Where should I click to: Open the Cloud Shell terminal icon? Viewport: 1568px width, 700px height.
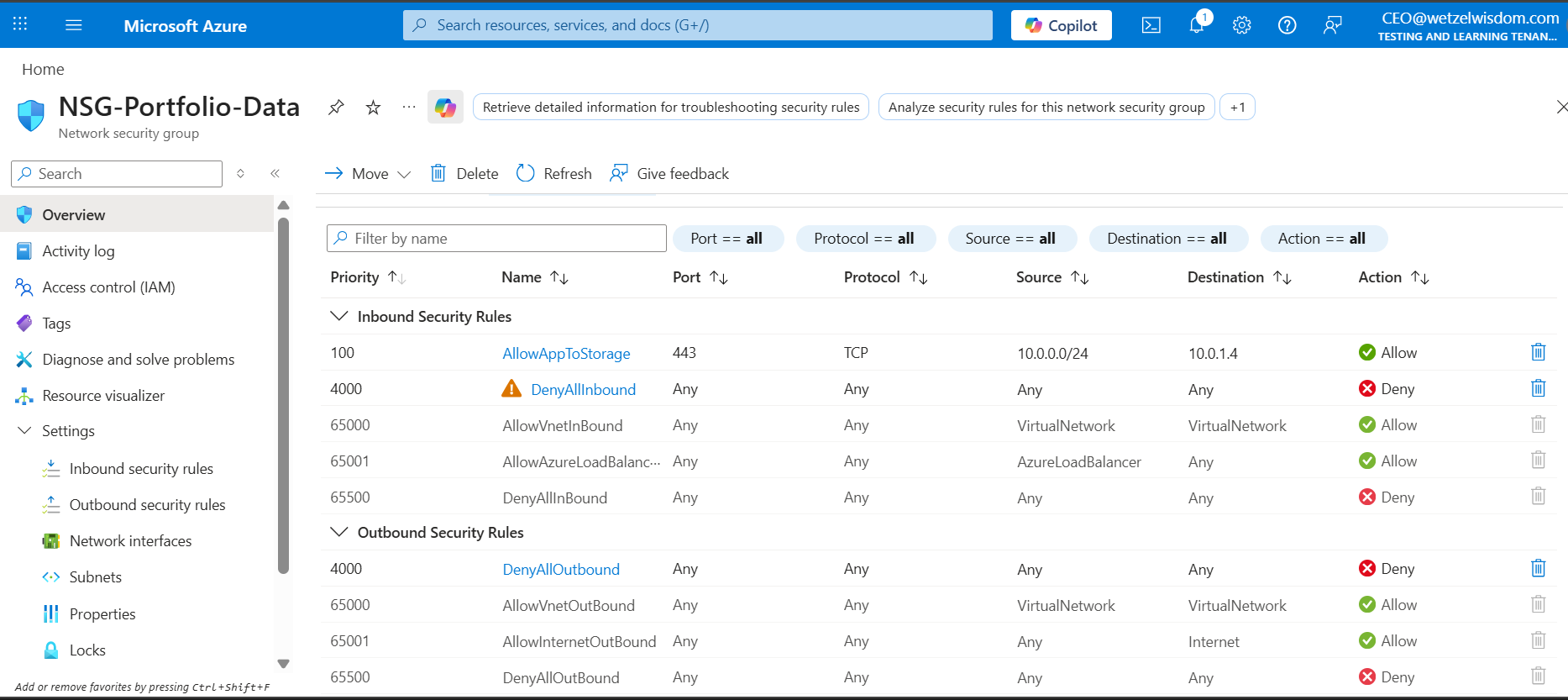coord(1151,25)
